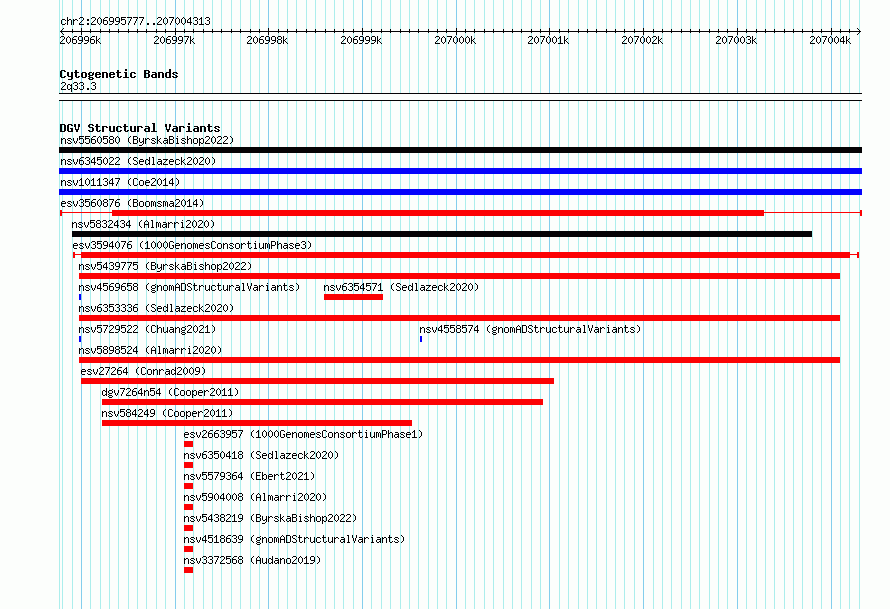Click the black bar of nsv5832434

pos(442,234)
